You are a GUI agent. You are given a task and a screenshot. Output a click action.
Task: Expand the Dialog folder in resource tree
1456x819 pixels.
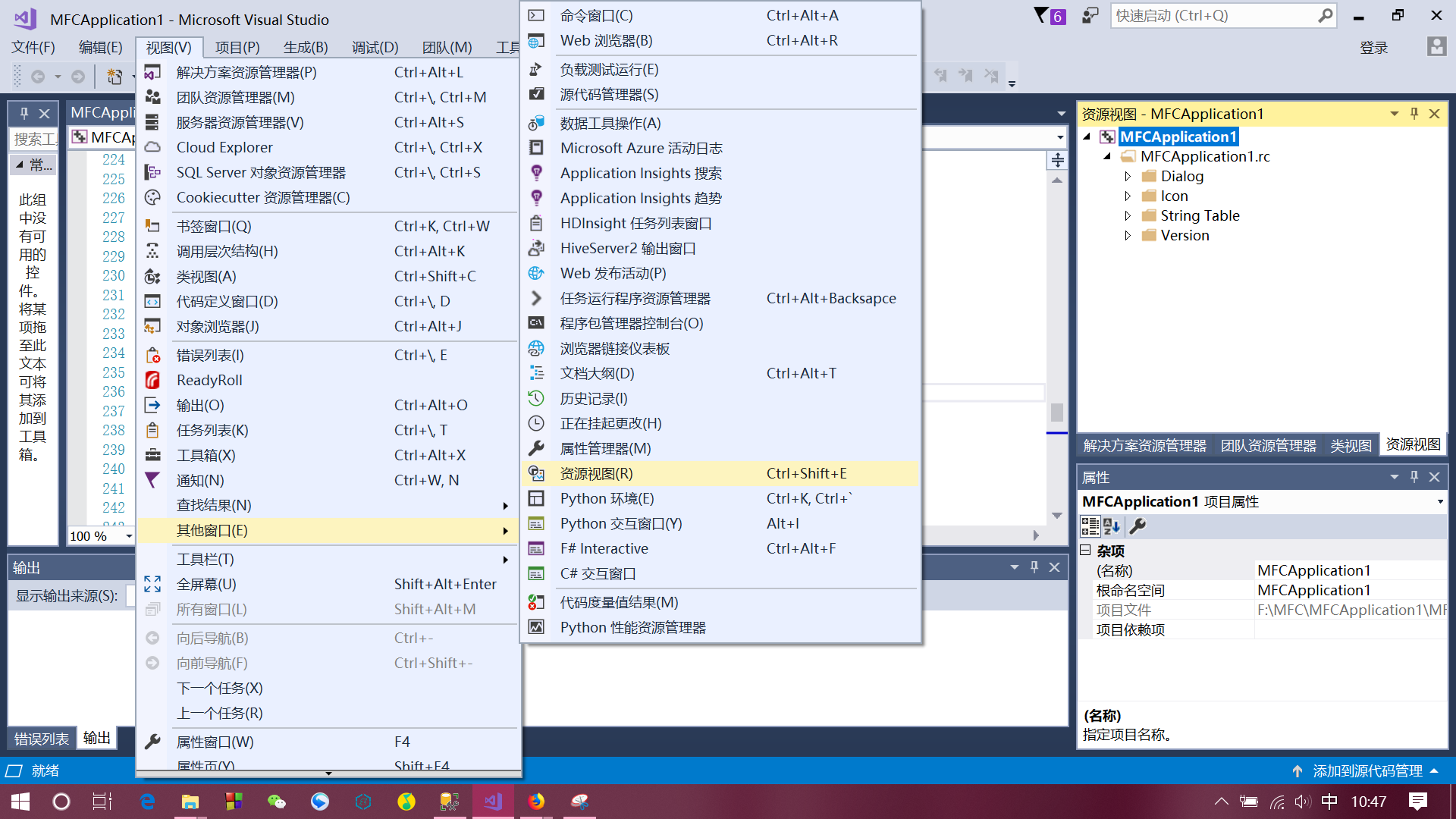1128,177
